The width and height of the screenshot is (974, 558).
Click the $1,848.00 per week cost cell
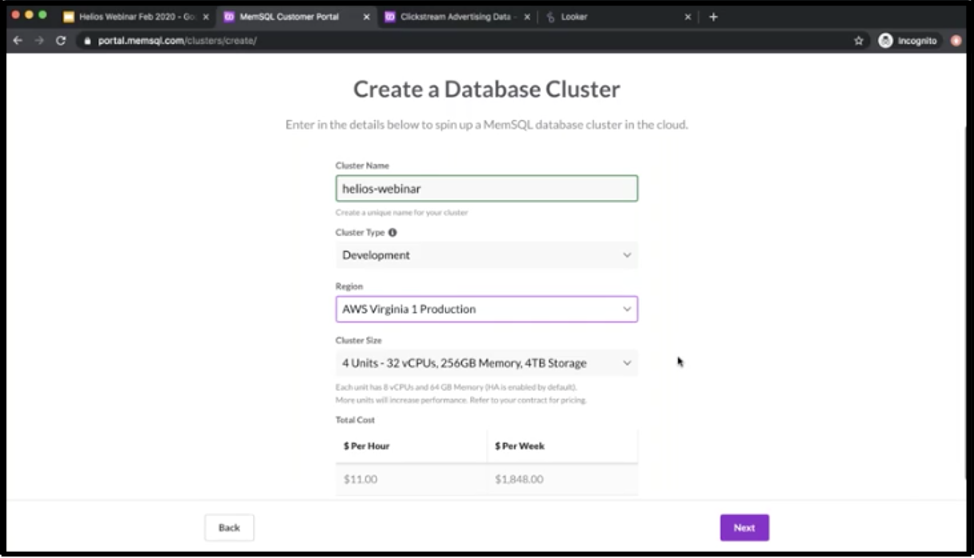pyautogui.click(x=563, y=479)
